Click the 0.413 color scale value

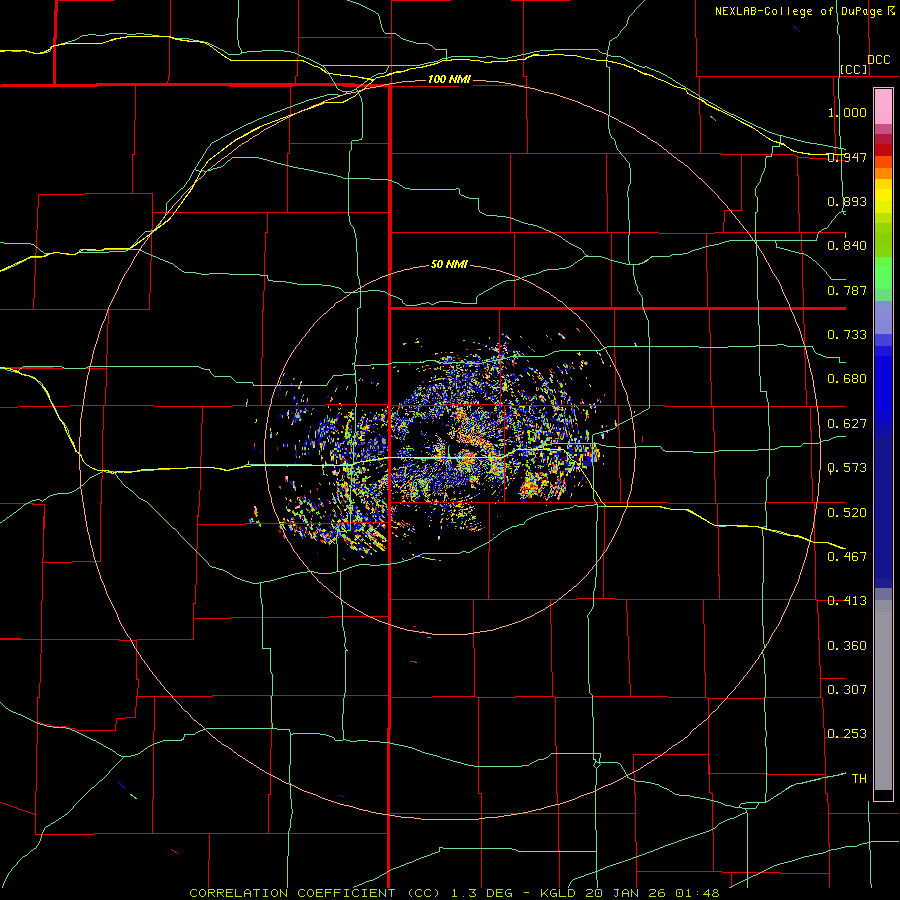tap(847, 601)
